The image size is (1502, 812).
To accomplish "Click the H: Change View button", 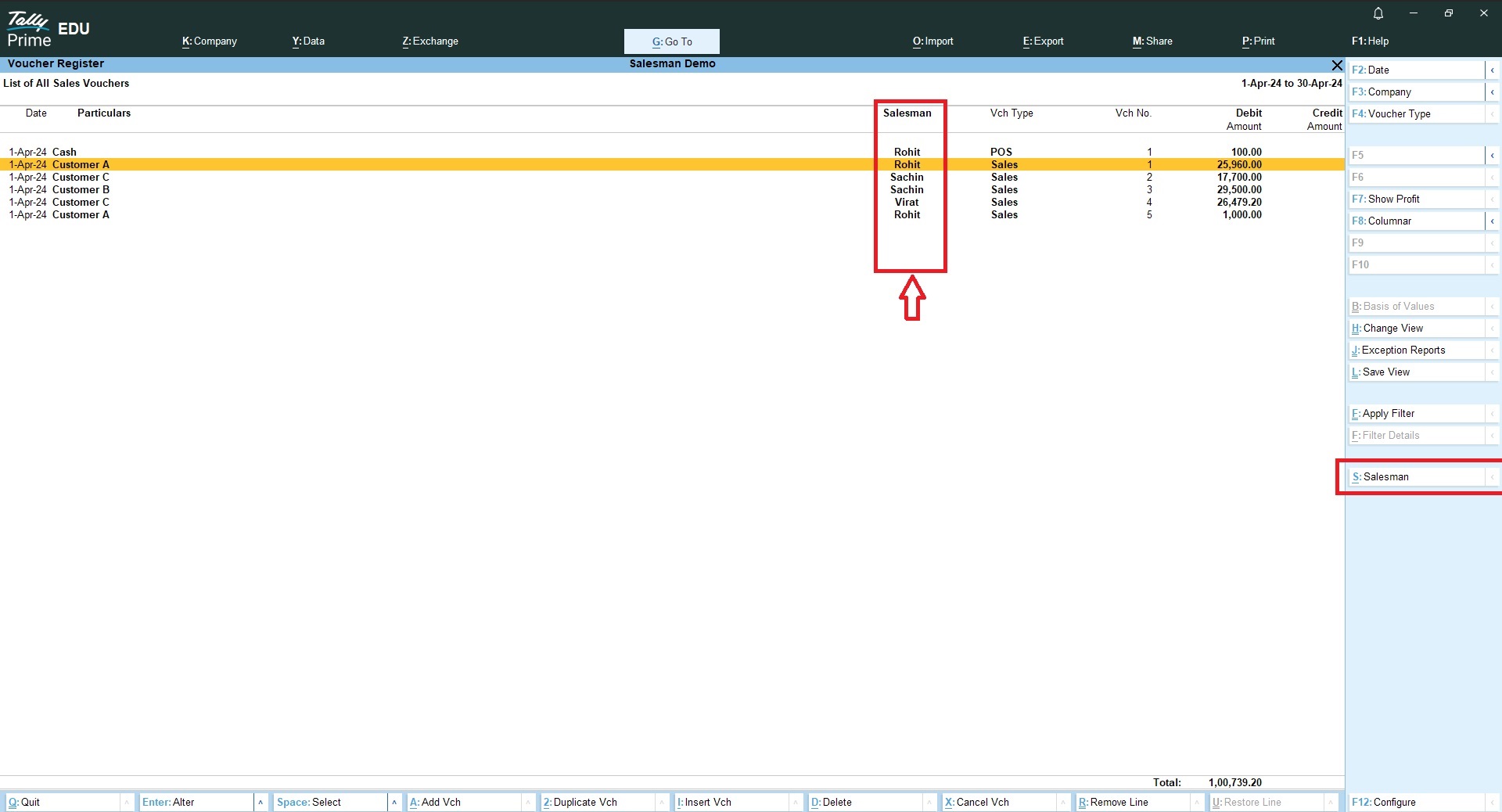I will click(1416, 329).
